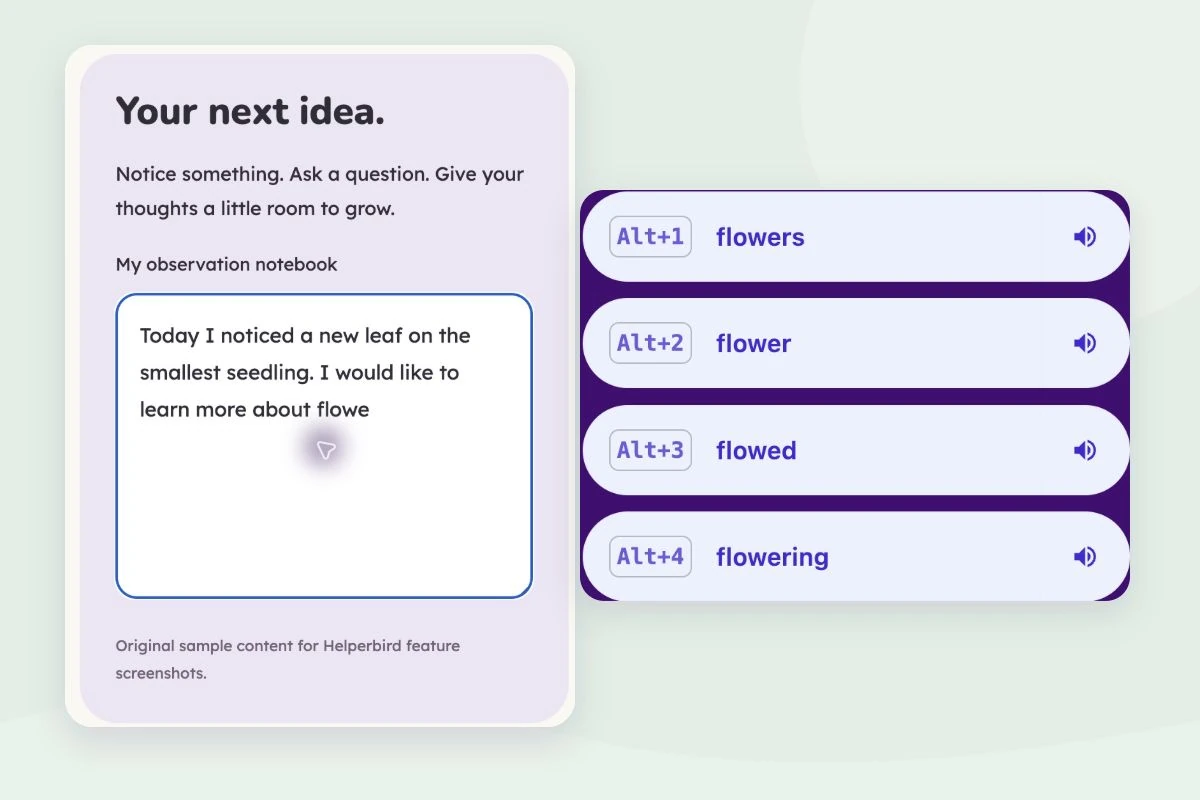Screen dimensions: 1200x800
Task: Pick "flowed" from the suggestion list
Action: pos(855,450)
